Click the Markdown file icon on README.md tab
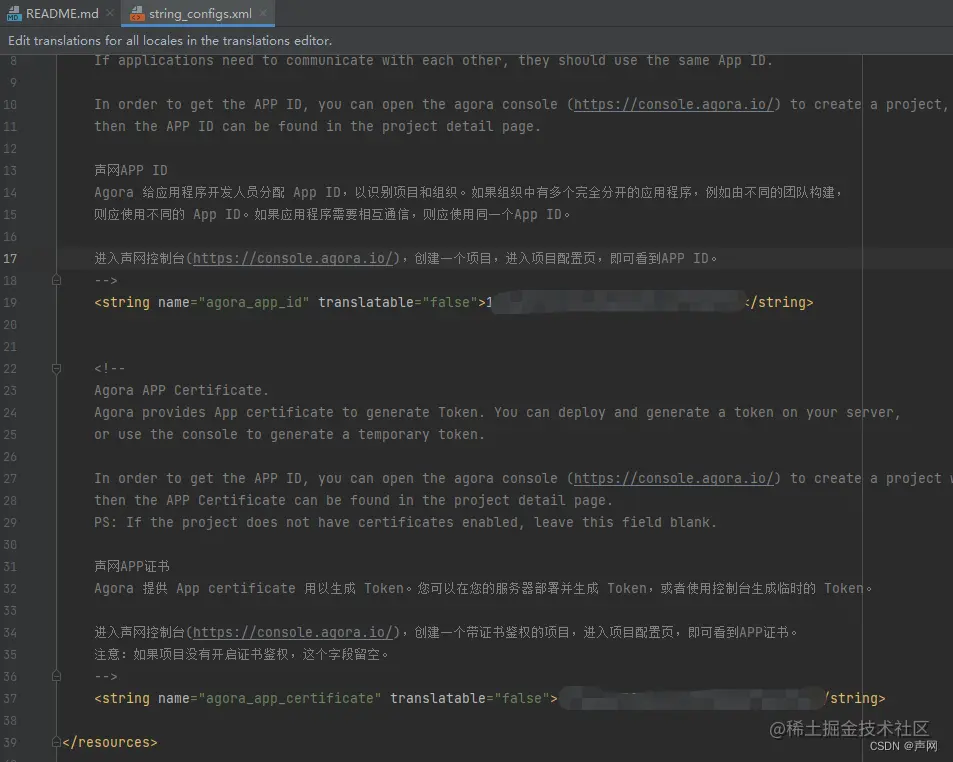Screen dimensions: 953x762 point(13,13)
